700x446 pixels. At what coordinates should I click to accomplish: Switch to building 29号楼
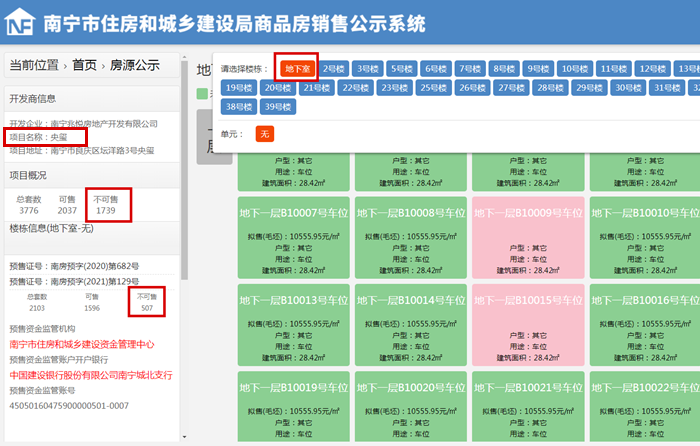pyautogui.click(x=589, y=88)
